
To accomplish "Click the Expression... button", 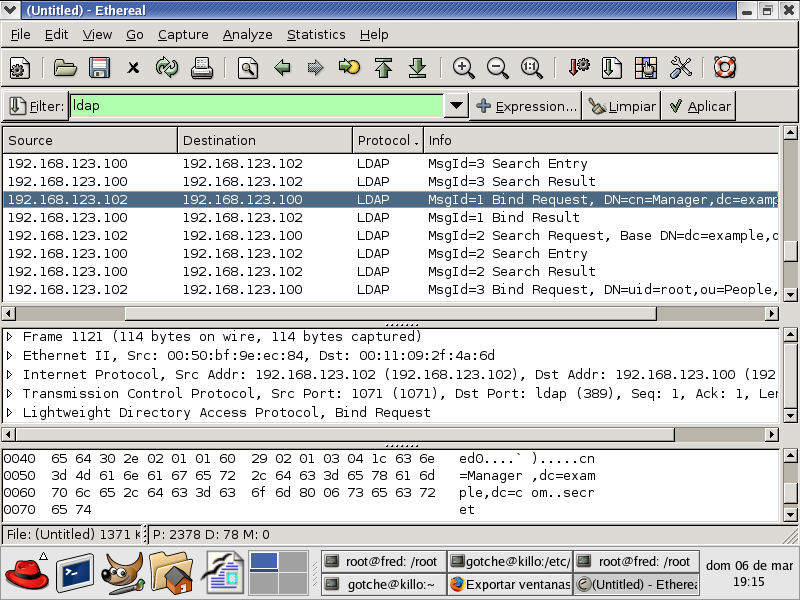I will [526, 106].
